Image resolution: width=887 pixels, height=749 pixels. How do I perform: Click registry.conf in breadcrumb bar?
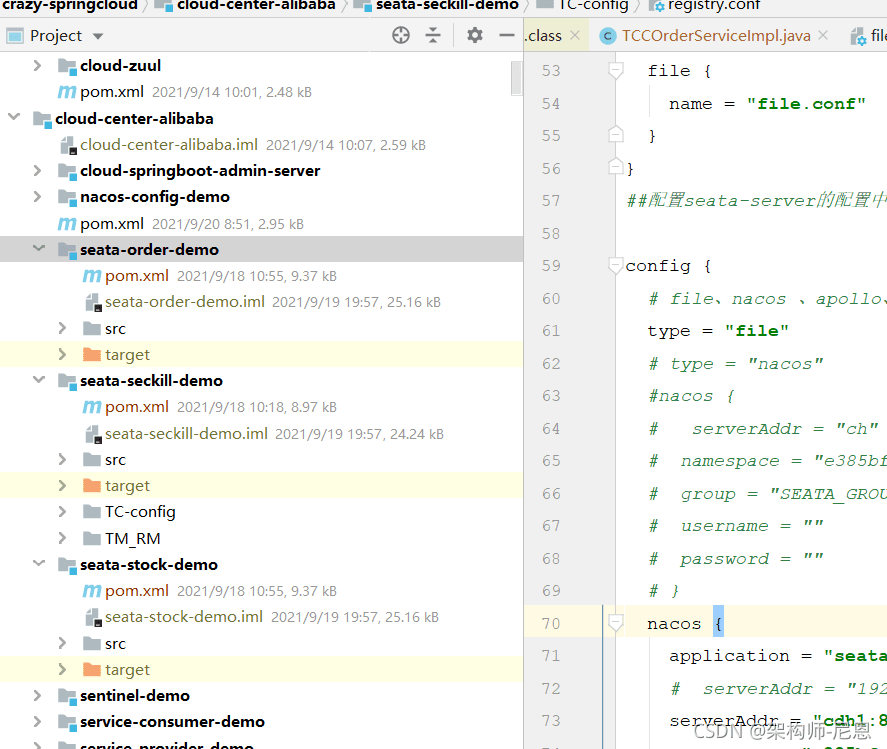click(714, 6)
